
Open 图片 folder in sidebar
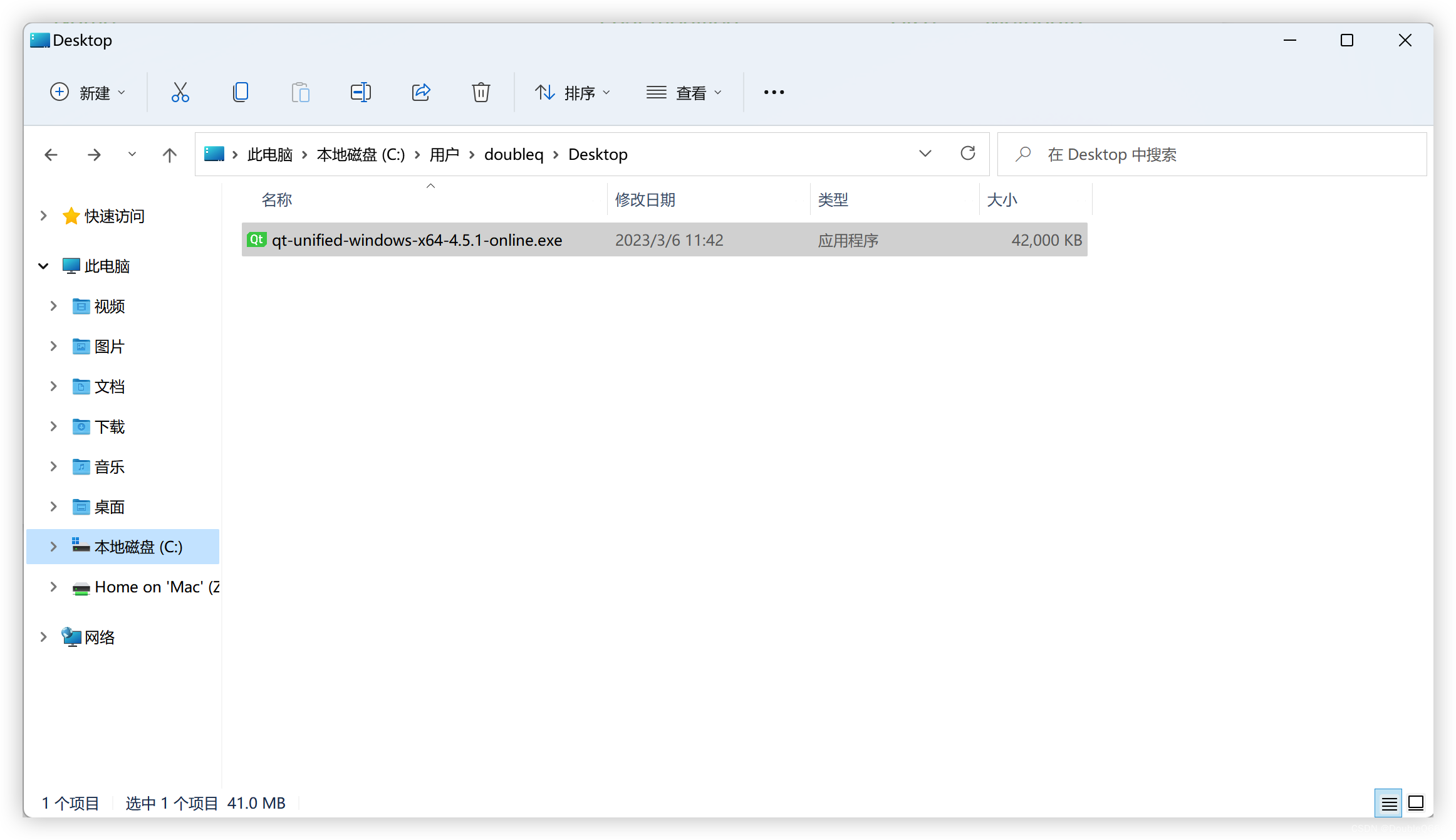98,346
